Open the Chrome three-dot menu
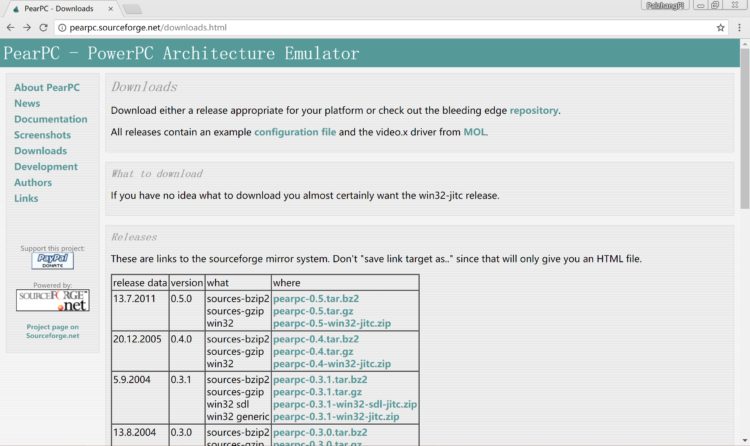Screen dimensions: 750x446 (x=739, y=28)
